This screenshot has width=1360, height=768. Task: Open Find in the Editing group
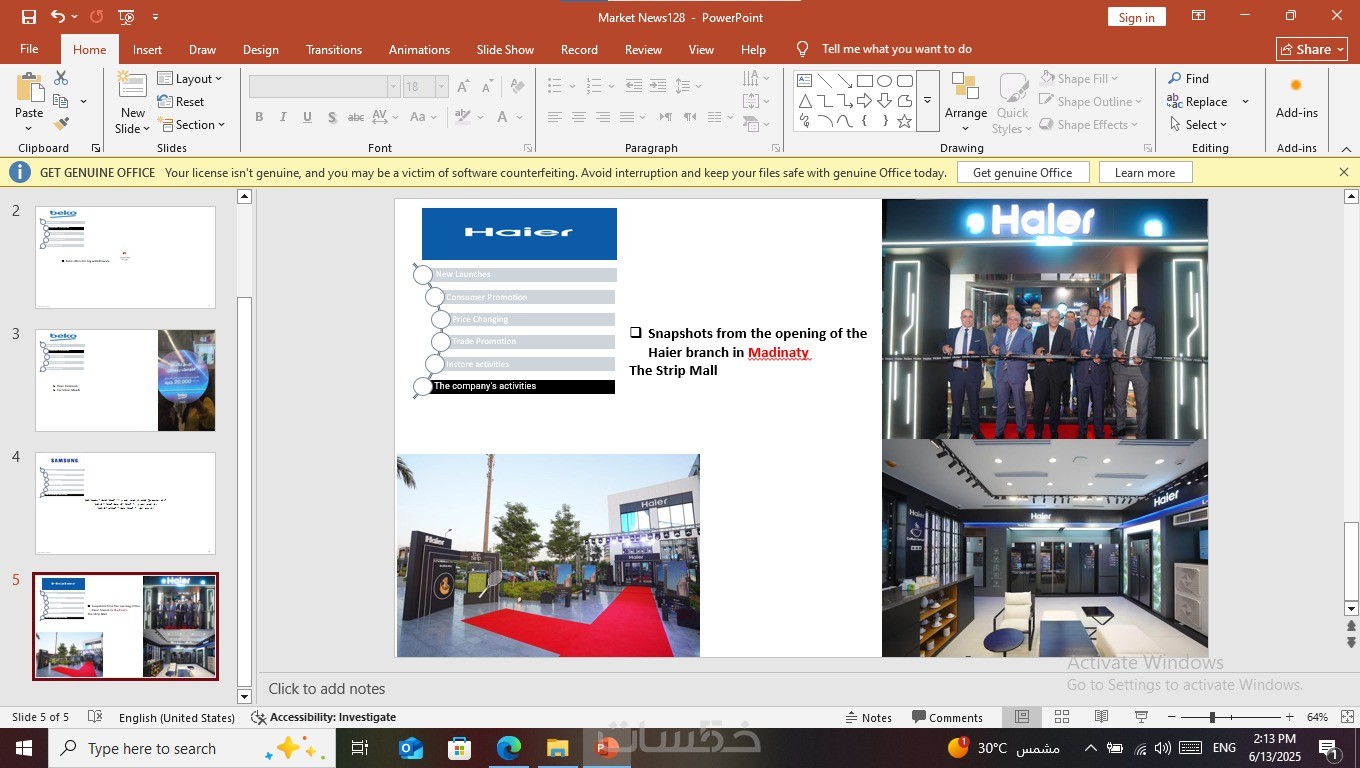point(1188,78)
